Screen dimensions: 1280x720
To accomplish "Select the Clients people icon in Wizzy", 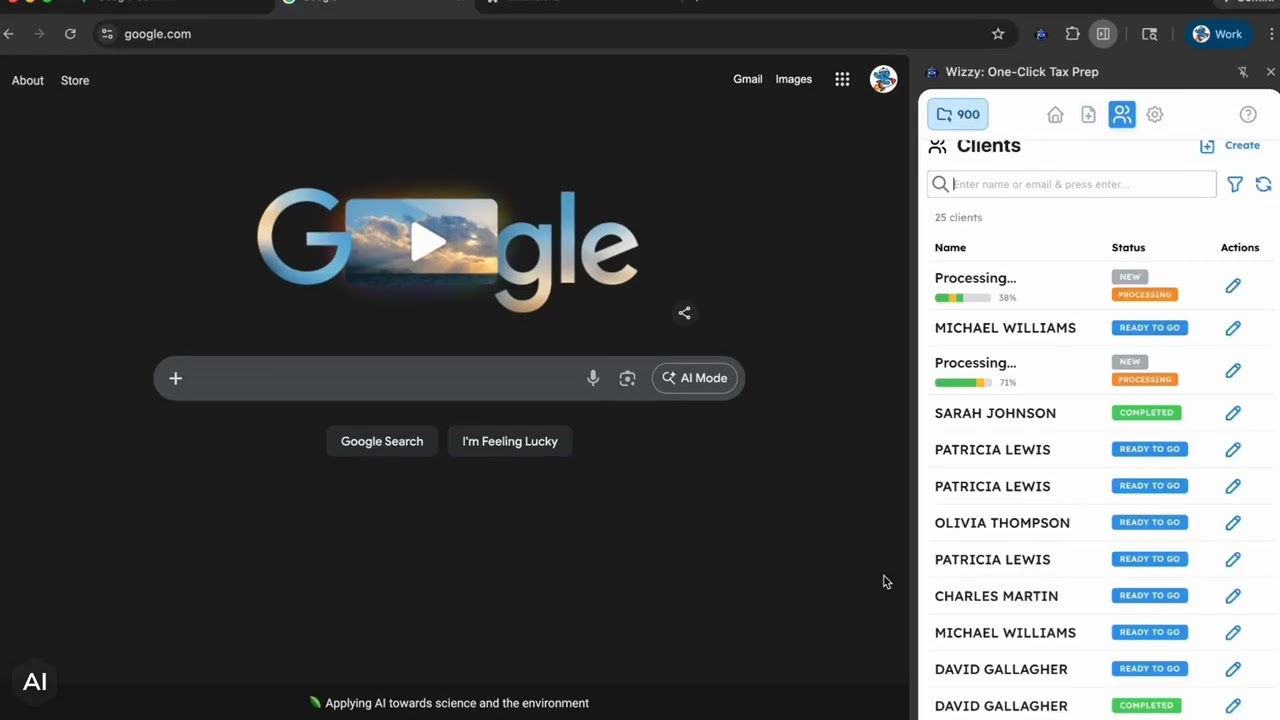I will pyautogui.click(x=1122, y=115).
